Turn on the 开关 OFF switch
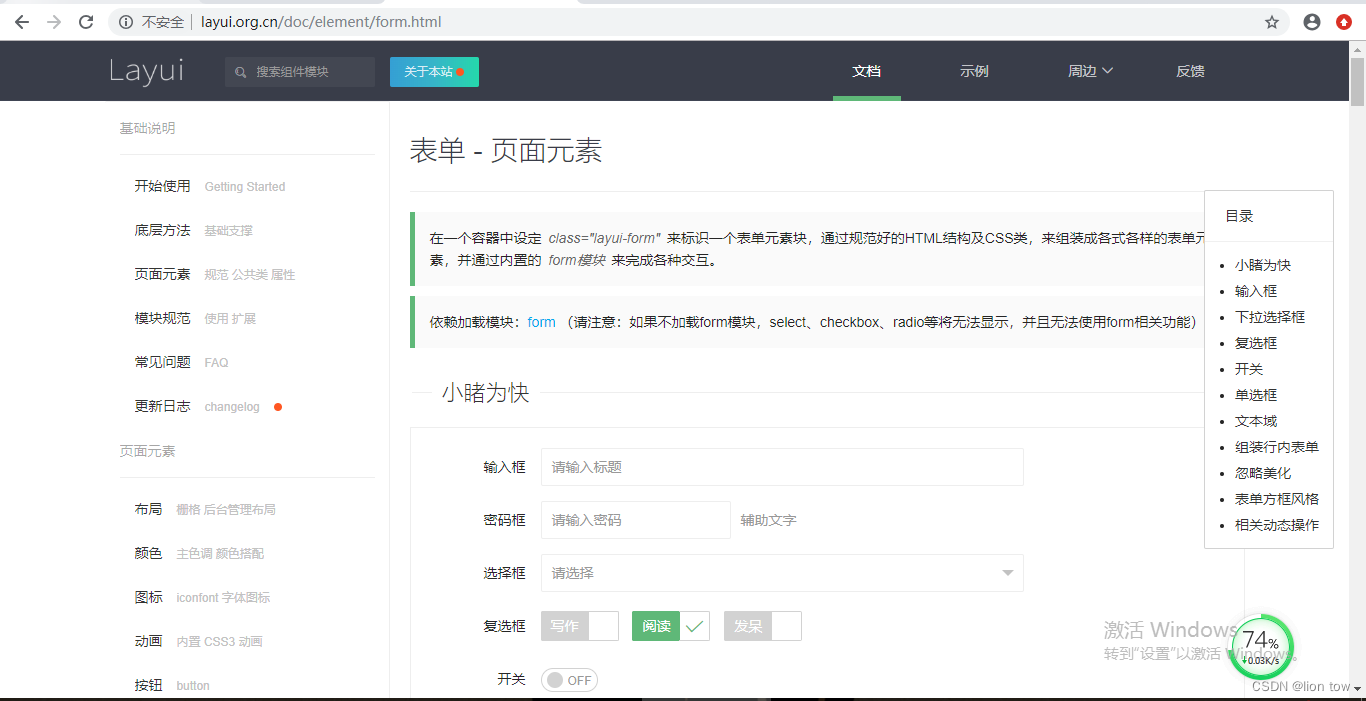Viewport: 1366px width, 701px height. [x=569, y=679]
